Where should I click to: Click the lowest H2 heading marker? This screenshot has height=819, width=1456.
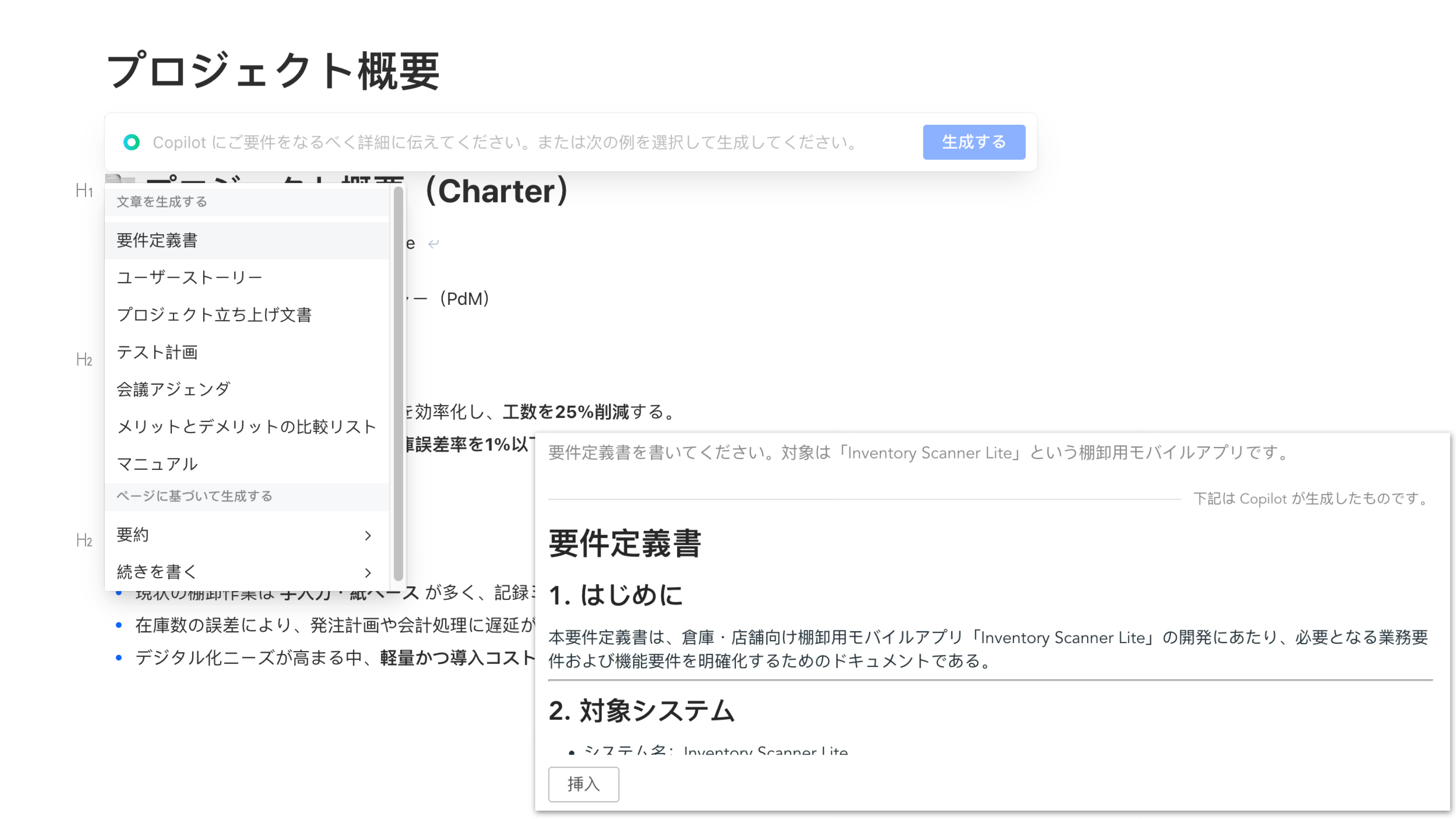(85, 540)
